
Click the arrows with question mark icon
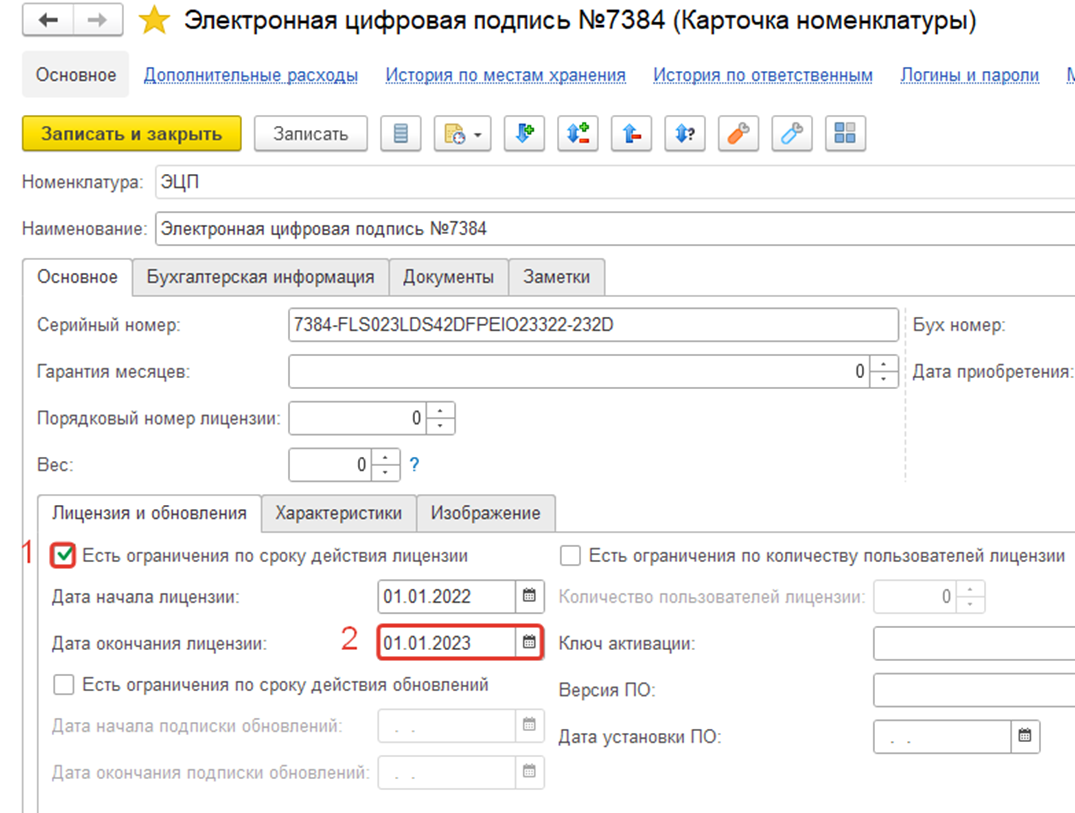[685, 133]
